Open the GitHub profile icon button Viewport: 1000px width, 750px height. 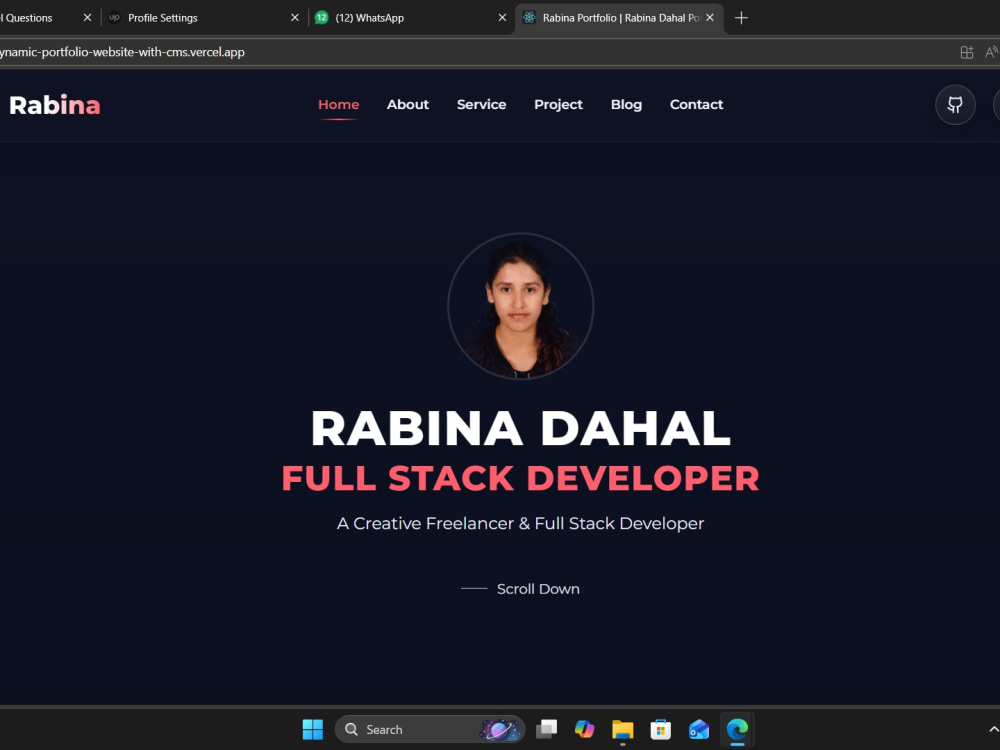pos(955,105)
